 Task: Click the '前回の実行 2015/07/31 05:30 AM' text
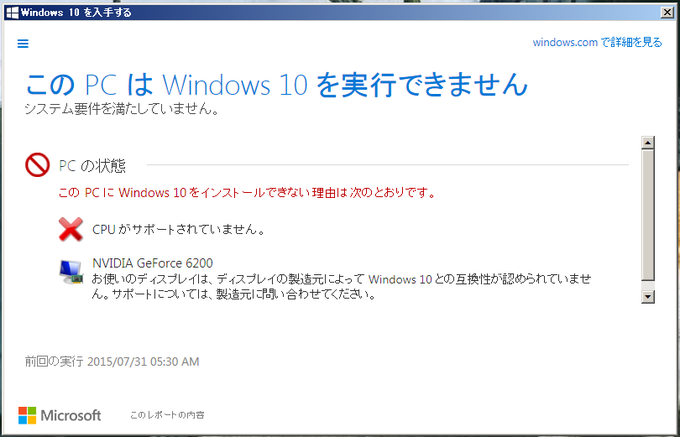point(112,362)
